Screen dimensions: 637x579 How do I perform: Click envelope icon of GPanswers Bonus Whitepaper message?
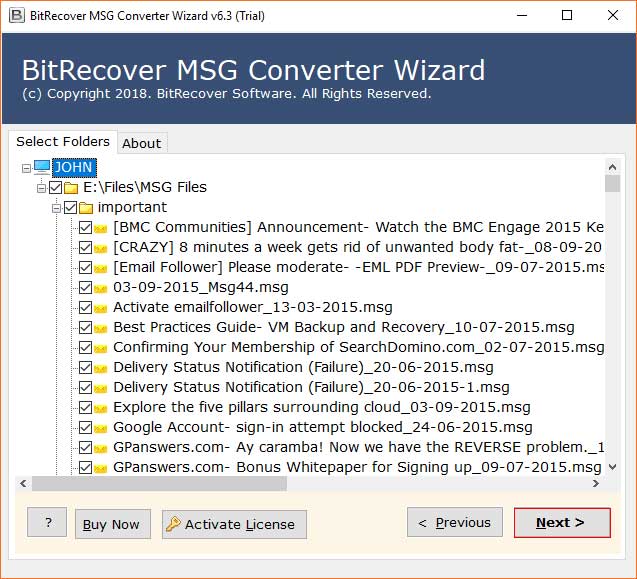click(100, 468)
